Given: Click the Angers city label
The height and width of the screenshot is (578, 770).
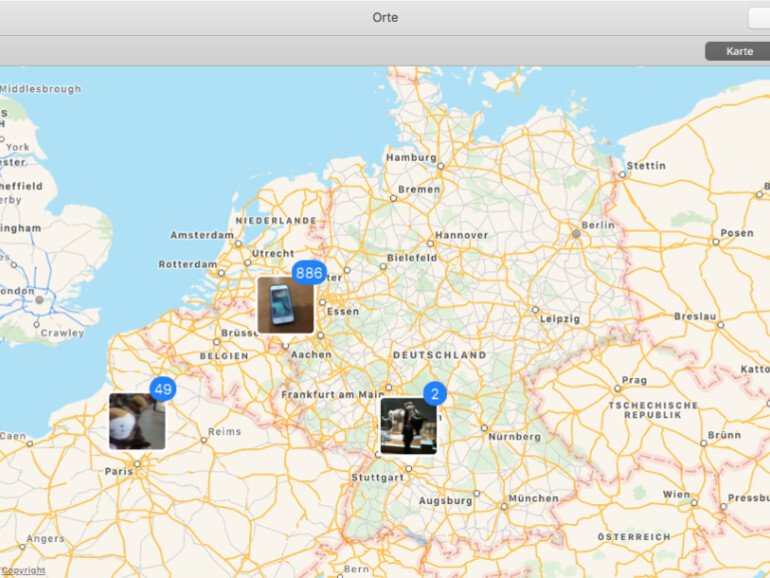Looking at the screenshot, I should pyautogui.click(x=45, y=538).
